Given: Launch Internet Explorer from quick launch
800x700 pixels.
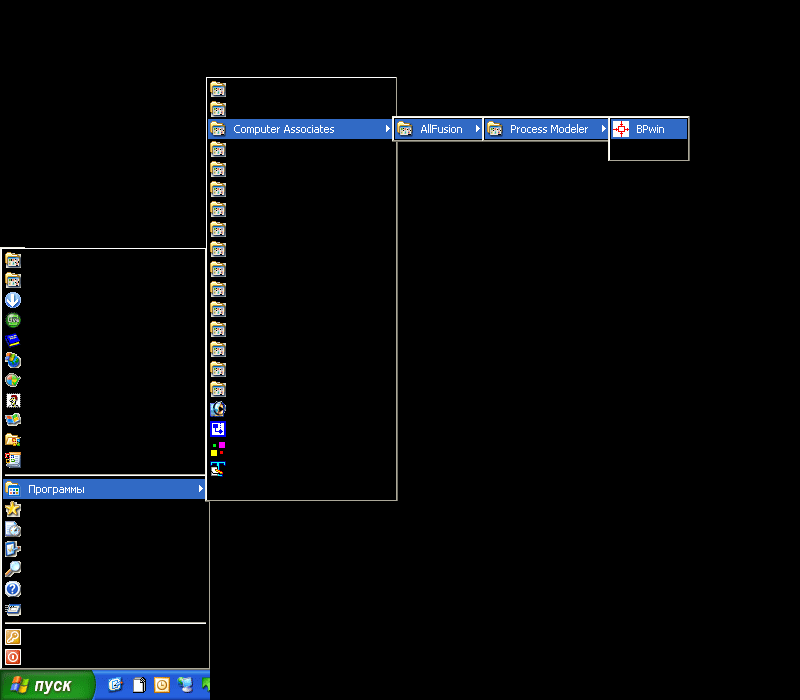Looking at the screenshot, I should click(116, 685).
